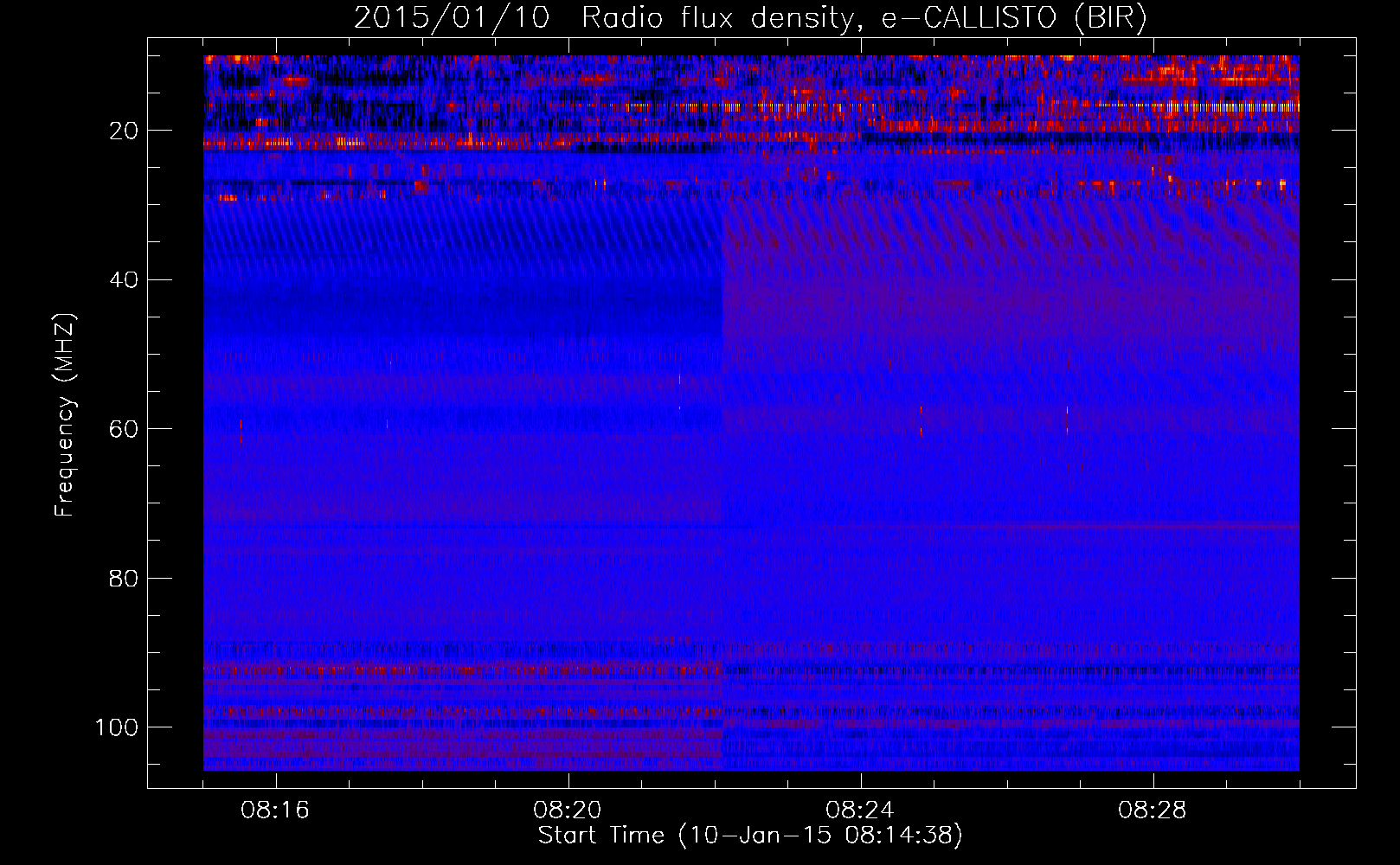Click the 08:28 time tick label
Viewport: 1400px width, 865px height.
coord(1153,811)
